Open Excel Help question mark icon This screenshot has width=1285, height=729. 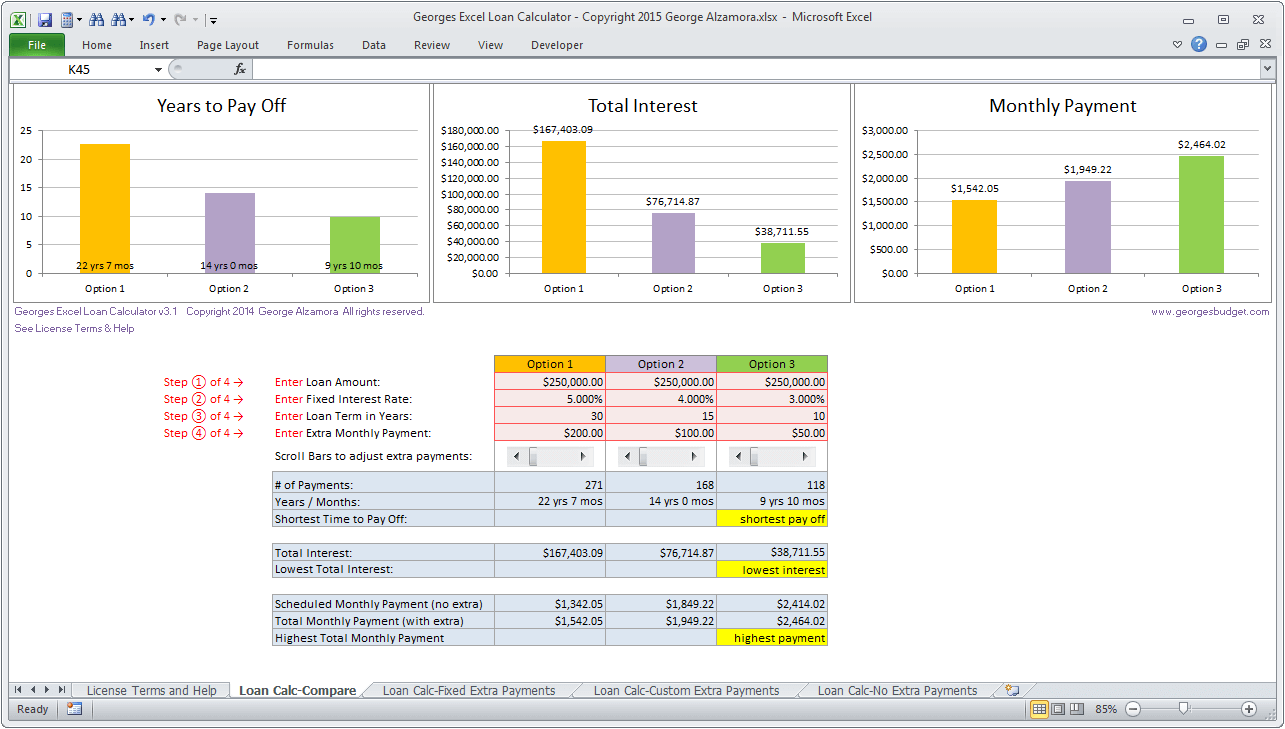[x=1199, y=44]
